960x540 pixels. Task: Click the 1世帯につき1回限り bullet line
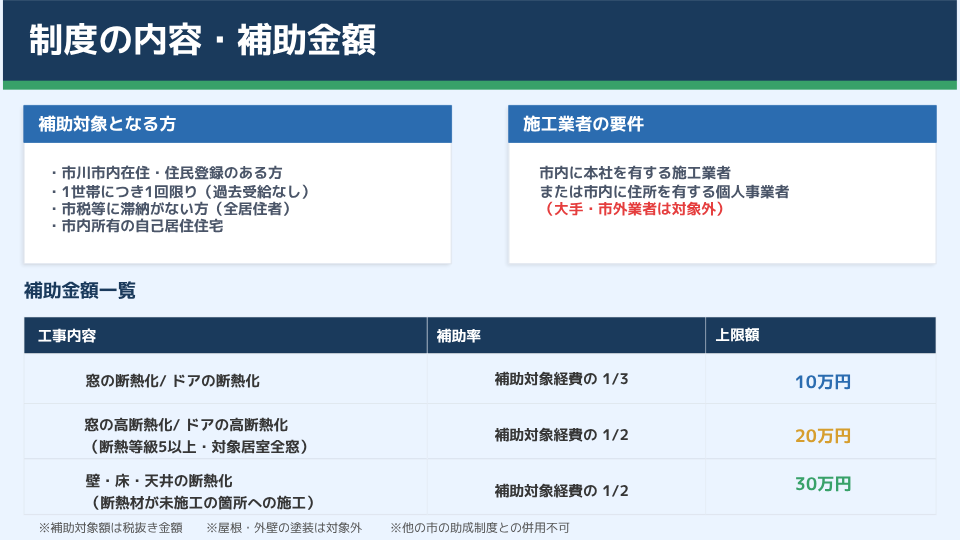click(179, 190)
